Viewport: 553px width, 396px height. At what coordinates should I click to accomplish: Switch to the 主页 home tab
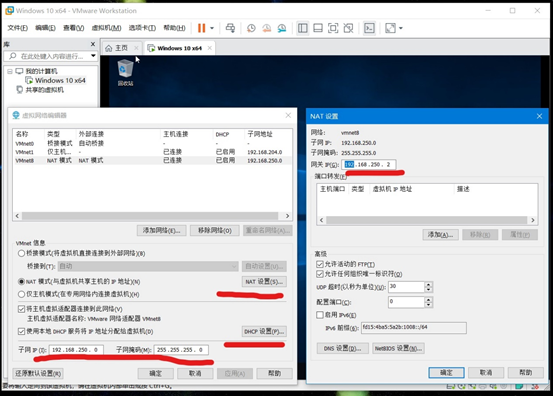tap(117, 48)
